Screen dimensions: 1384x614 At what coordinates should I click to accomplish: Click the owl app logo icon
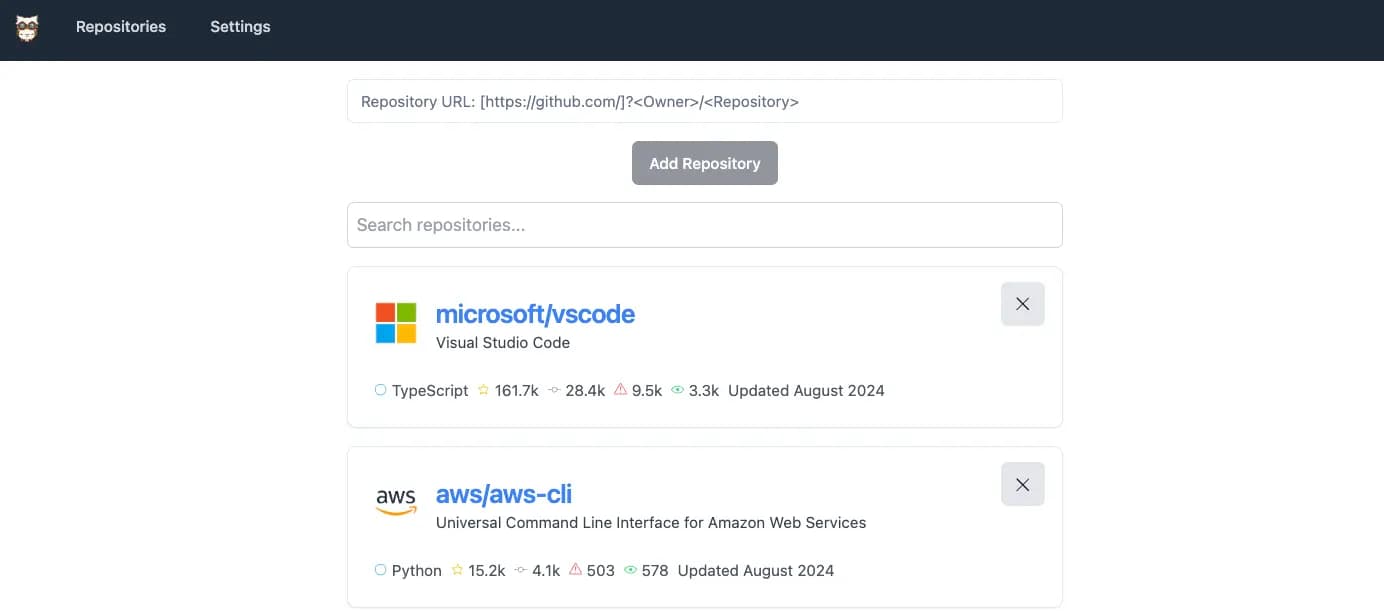click(27, 27)
